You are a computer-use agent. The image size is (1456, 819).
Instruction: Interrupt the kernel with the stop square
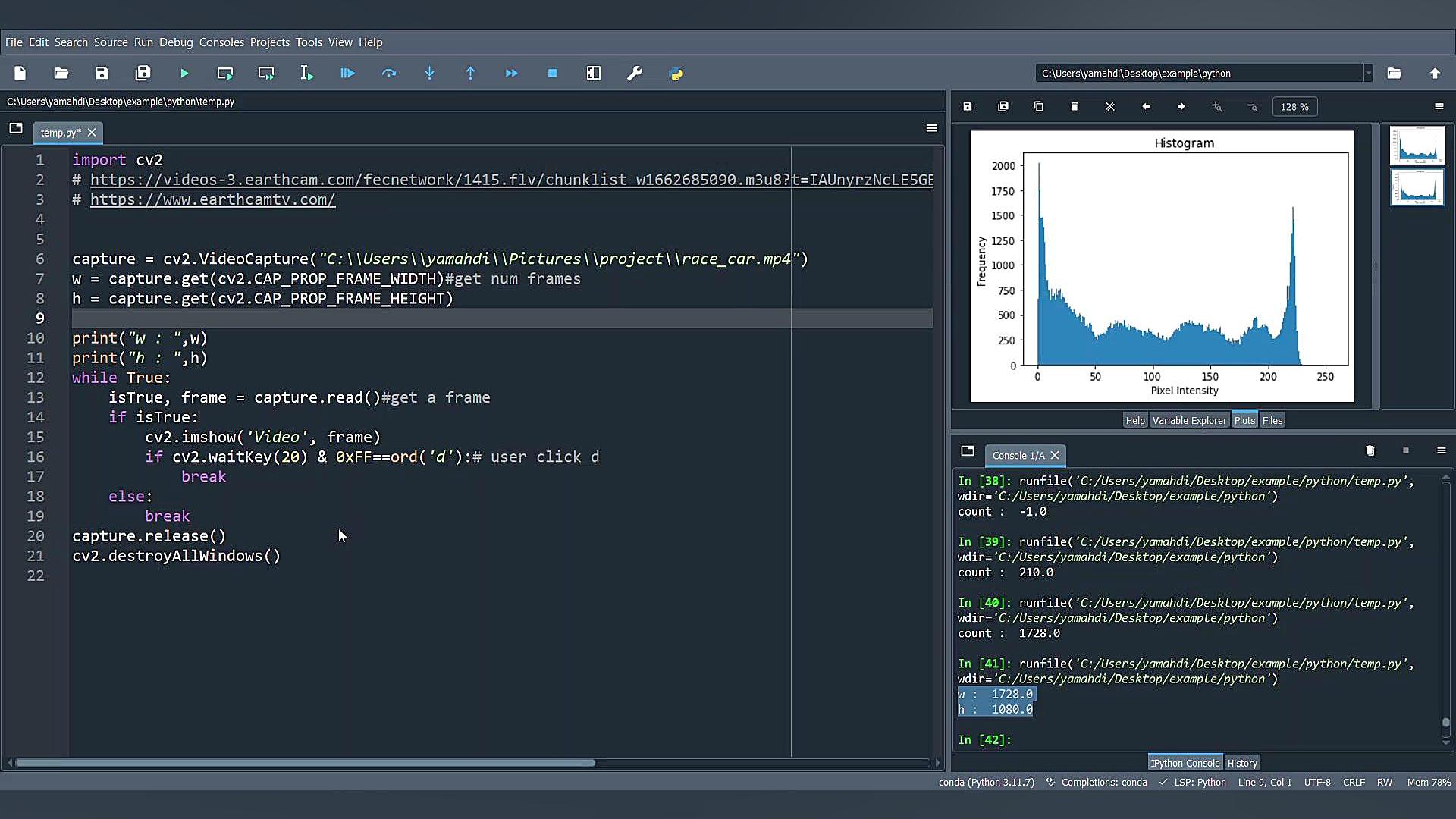coord(1406,451)
